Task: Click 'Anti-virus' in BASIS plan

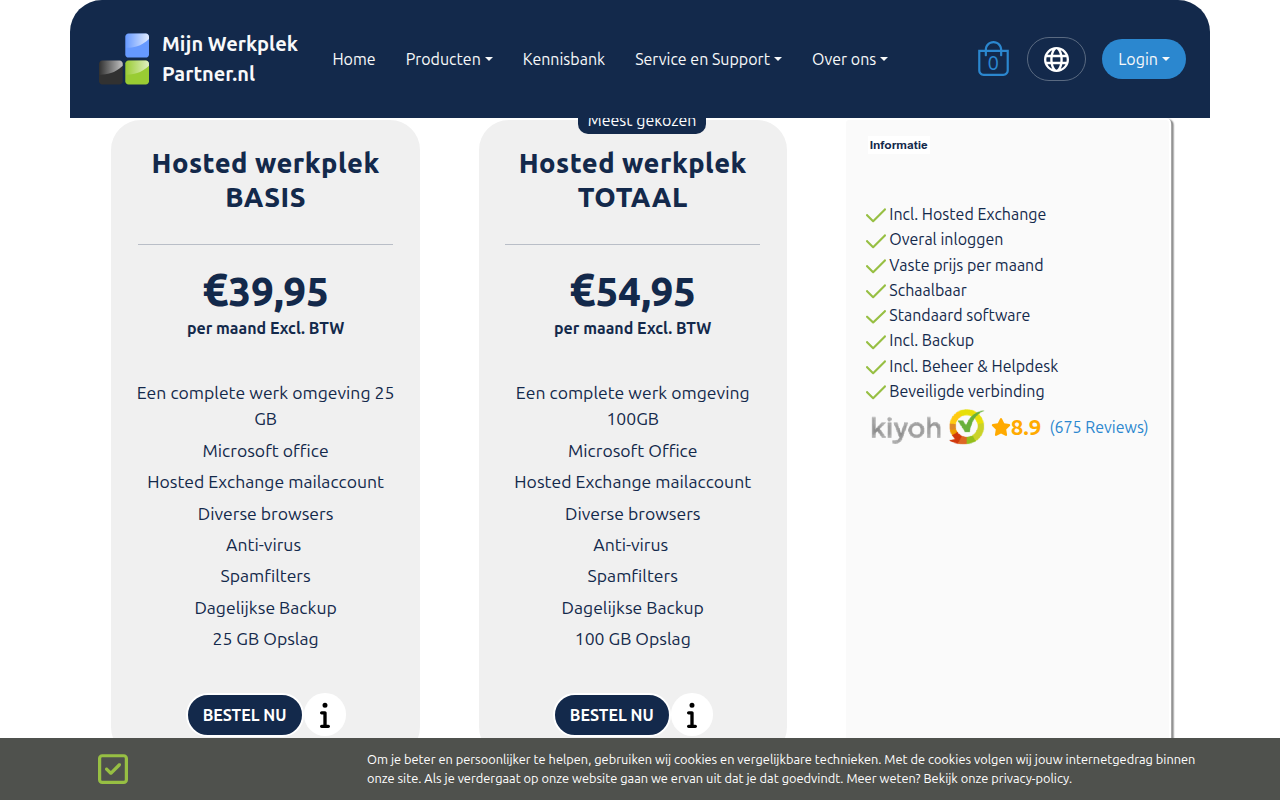Action: click(264, 545)
